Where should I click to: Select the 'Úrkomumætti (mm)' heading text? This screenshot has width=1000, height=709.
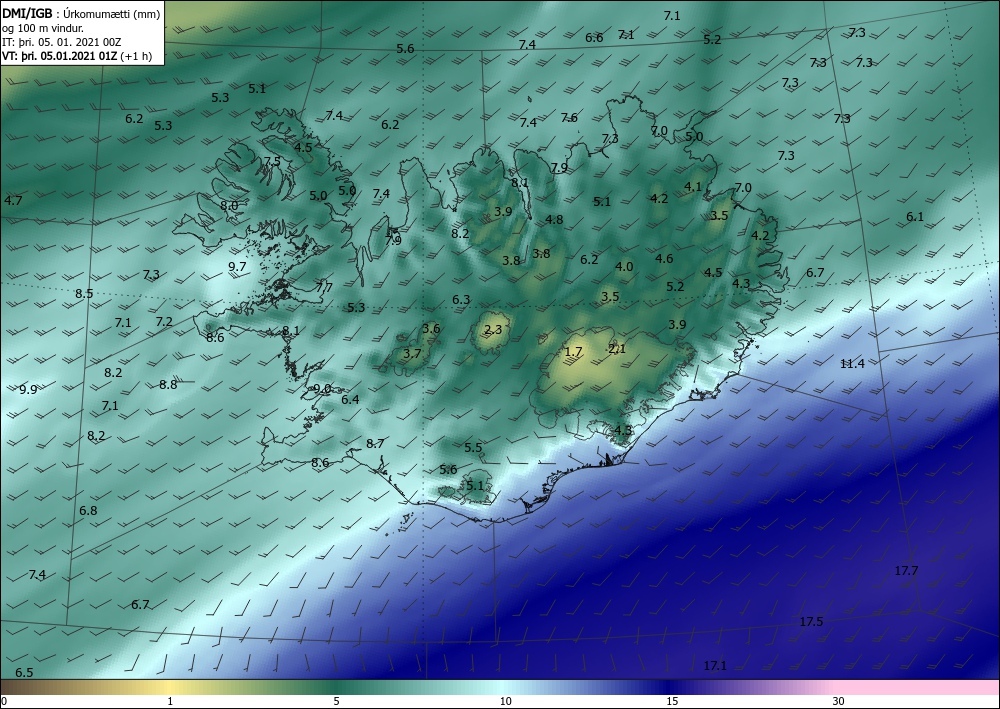[112, 14]
